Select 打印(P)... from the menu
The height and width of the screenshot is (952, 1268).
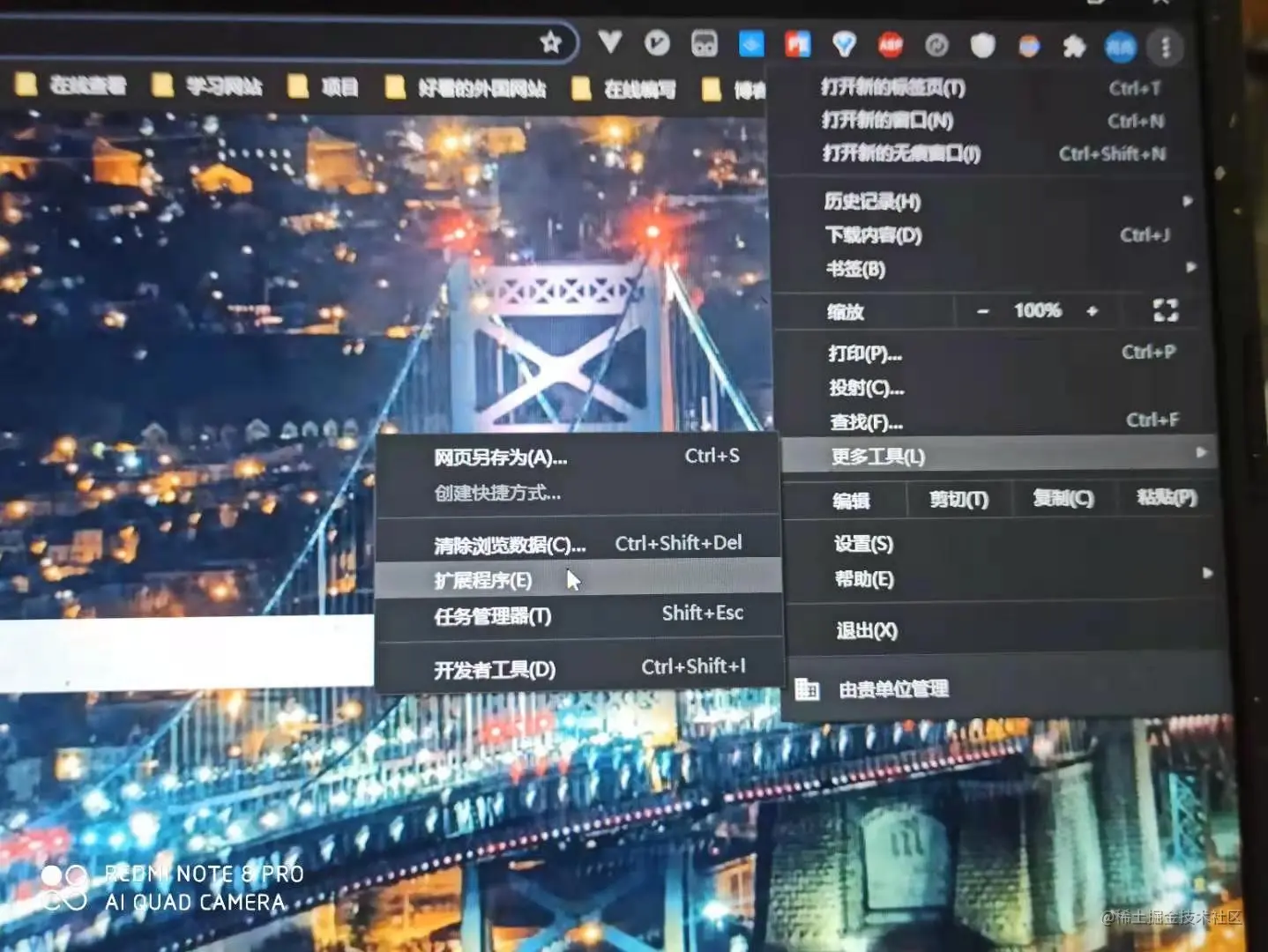[993, 353]
